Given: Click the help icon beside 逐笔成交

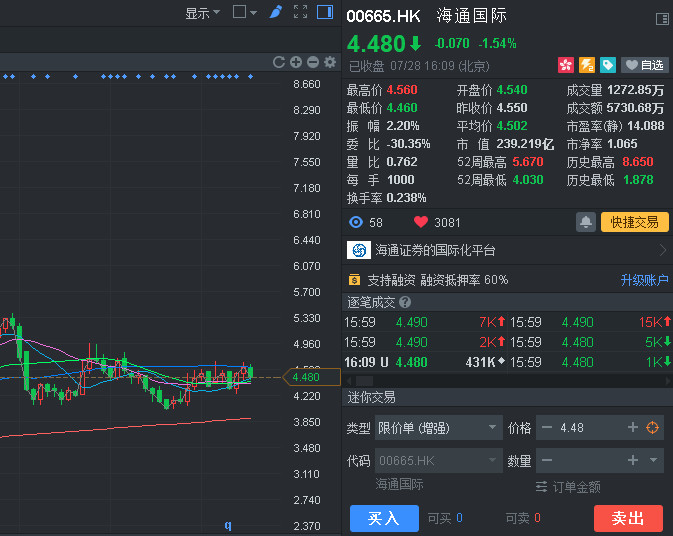Looking at the screenshot, I should pyautogui.click(x=405, y=302).
